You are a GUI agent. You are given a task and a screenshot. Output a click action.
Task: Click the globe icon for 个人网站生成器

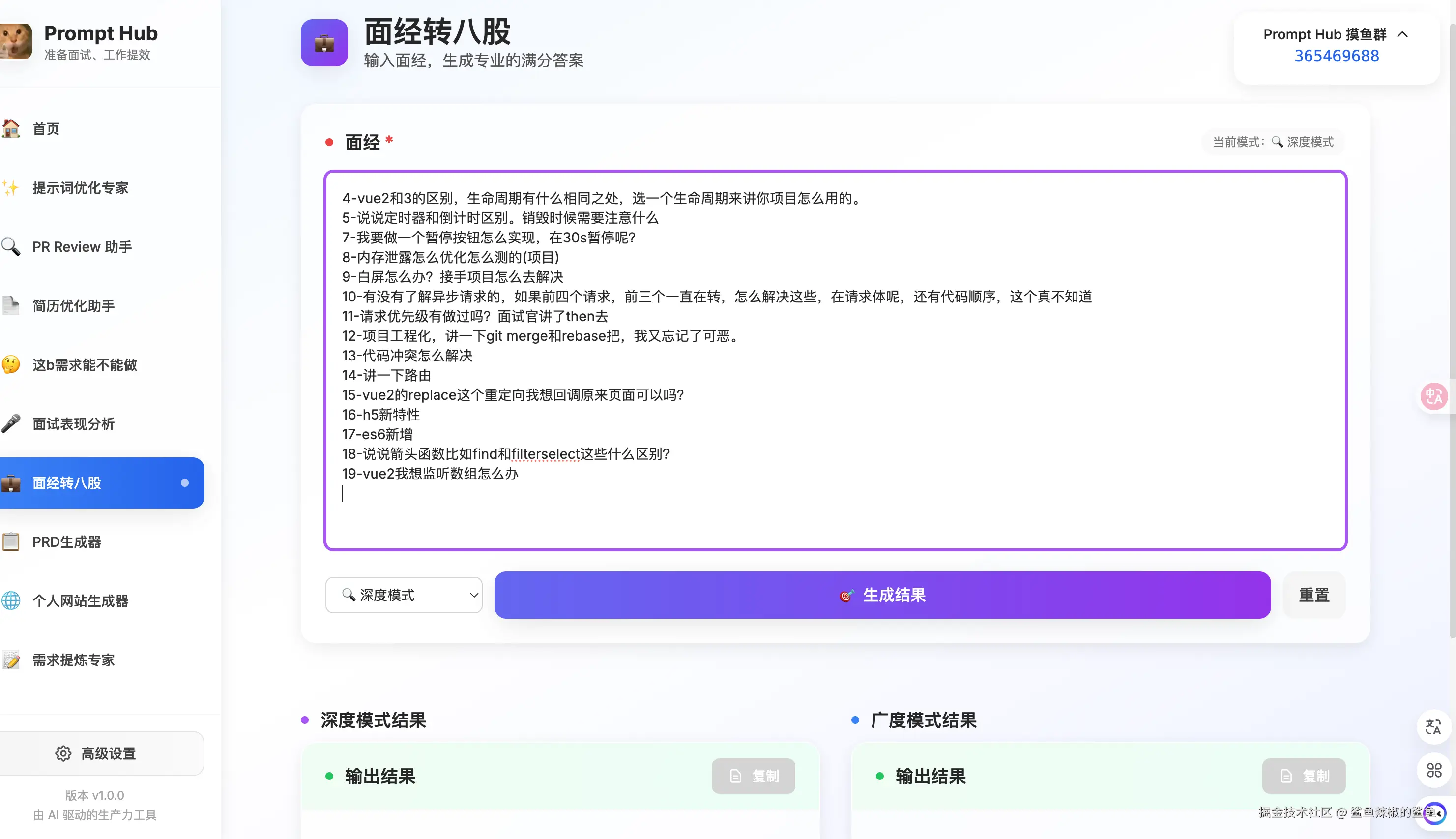tap(11, 601)
